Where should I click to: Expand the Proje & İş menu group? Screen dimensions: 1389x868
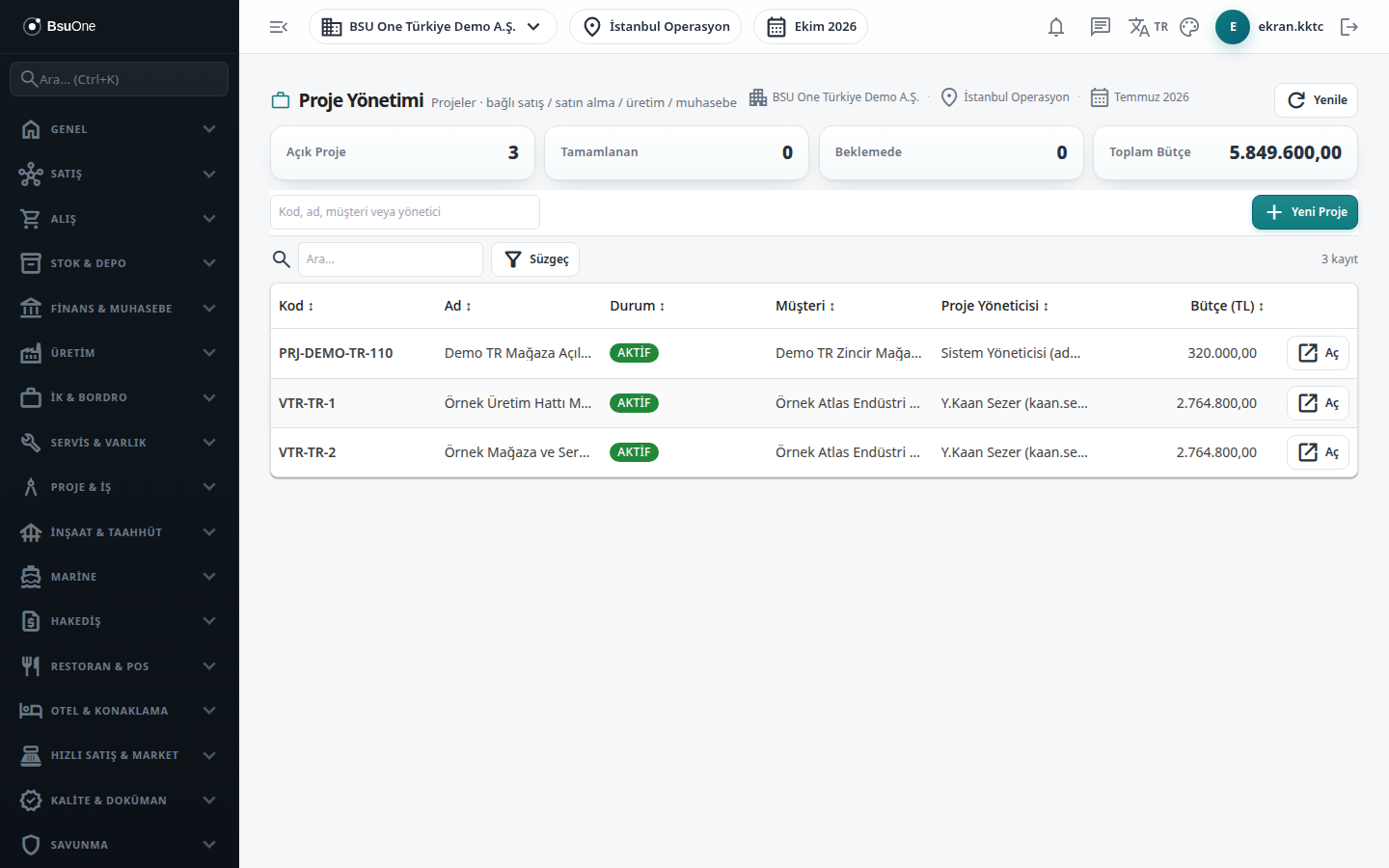coord(120,487)
